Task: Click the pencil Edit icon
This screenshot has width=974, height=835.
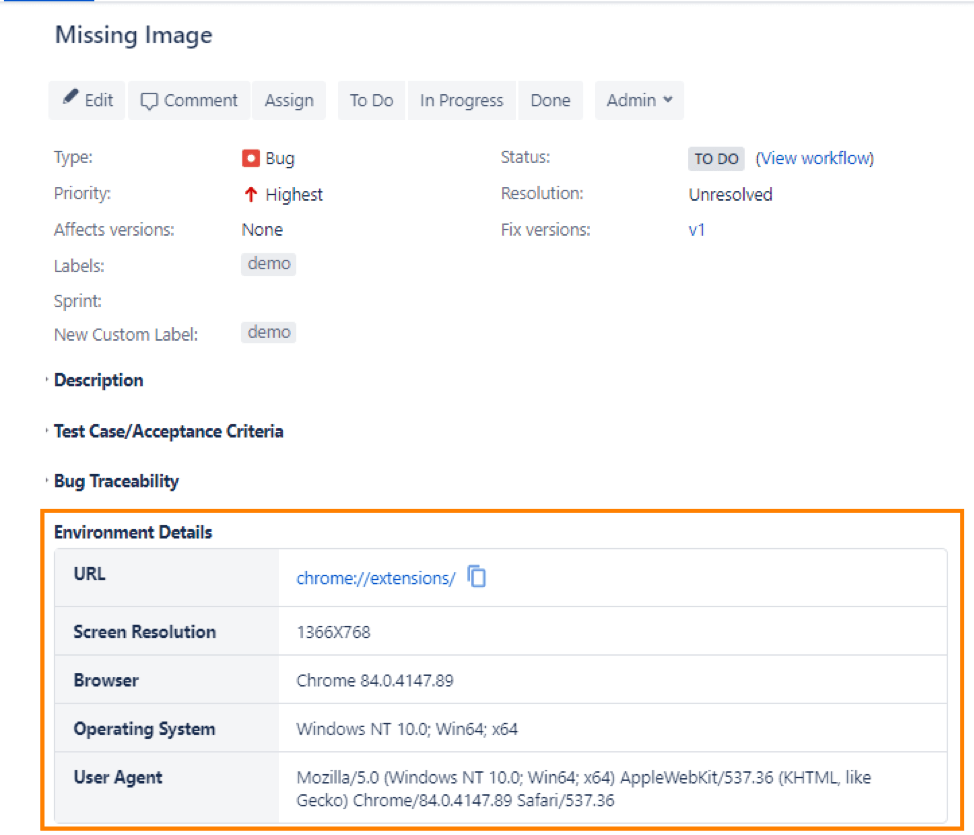Action: (71, 97)
